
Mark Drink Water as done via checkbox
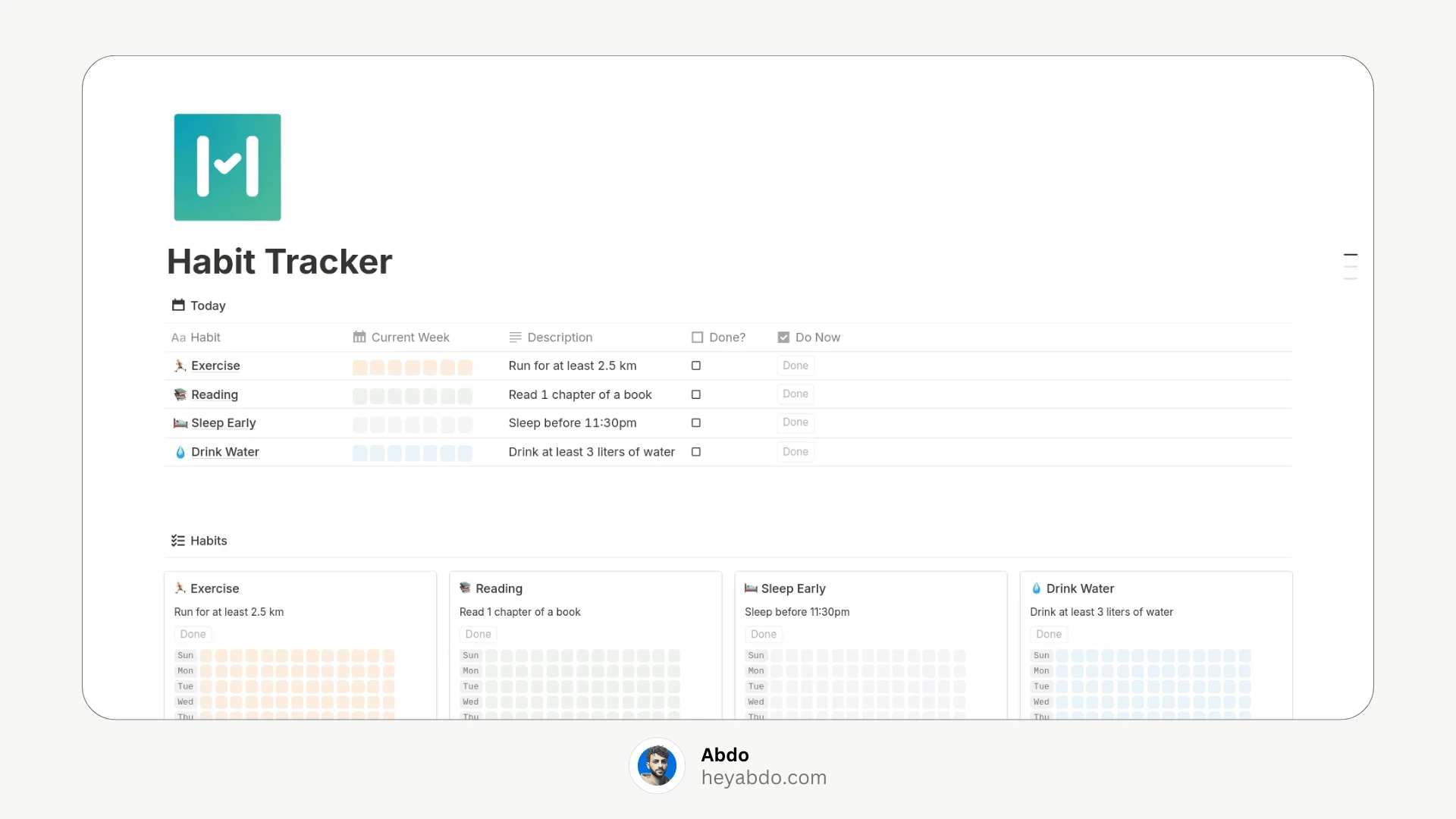[x=696, y=452]
